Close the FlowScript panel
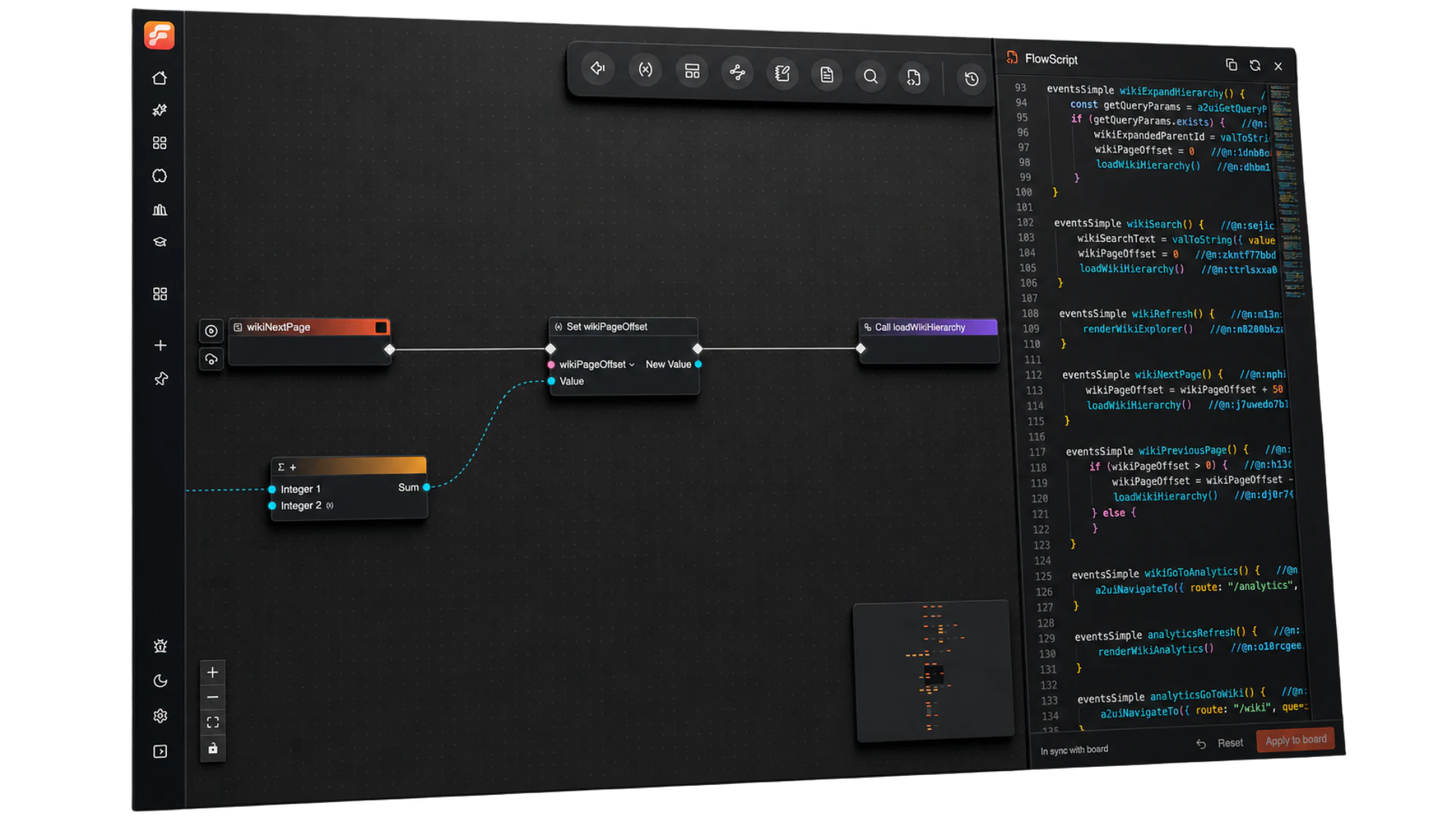This screenshot has width=1456, height=819. pyautogui.click(x=1279, y=67)
